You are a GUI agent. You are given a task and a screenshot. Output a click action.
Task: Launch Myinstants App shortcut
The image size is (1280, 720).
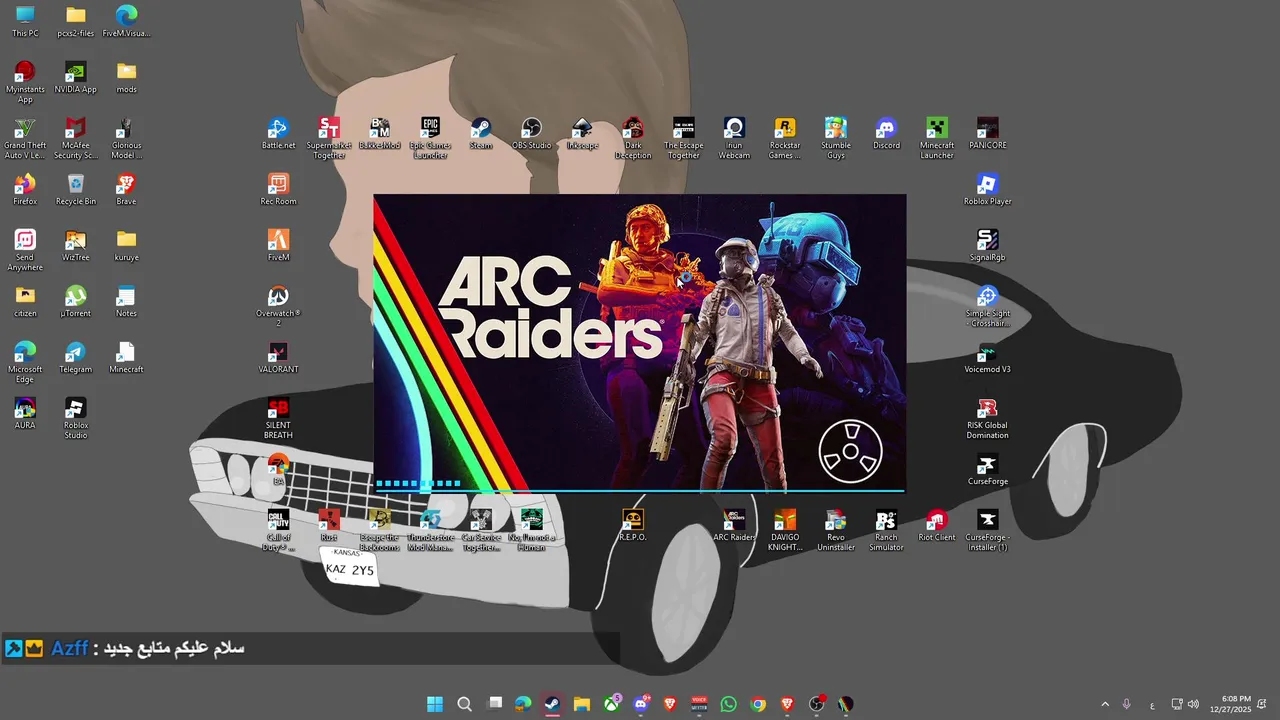click(25, 82)
